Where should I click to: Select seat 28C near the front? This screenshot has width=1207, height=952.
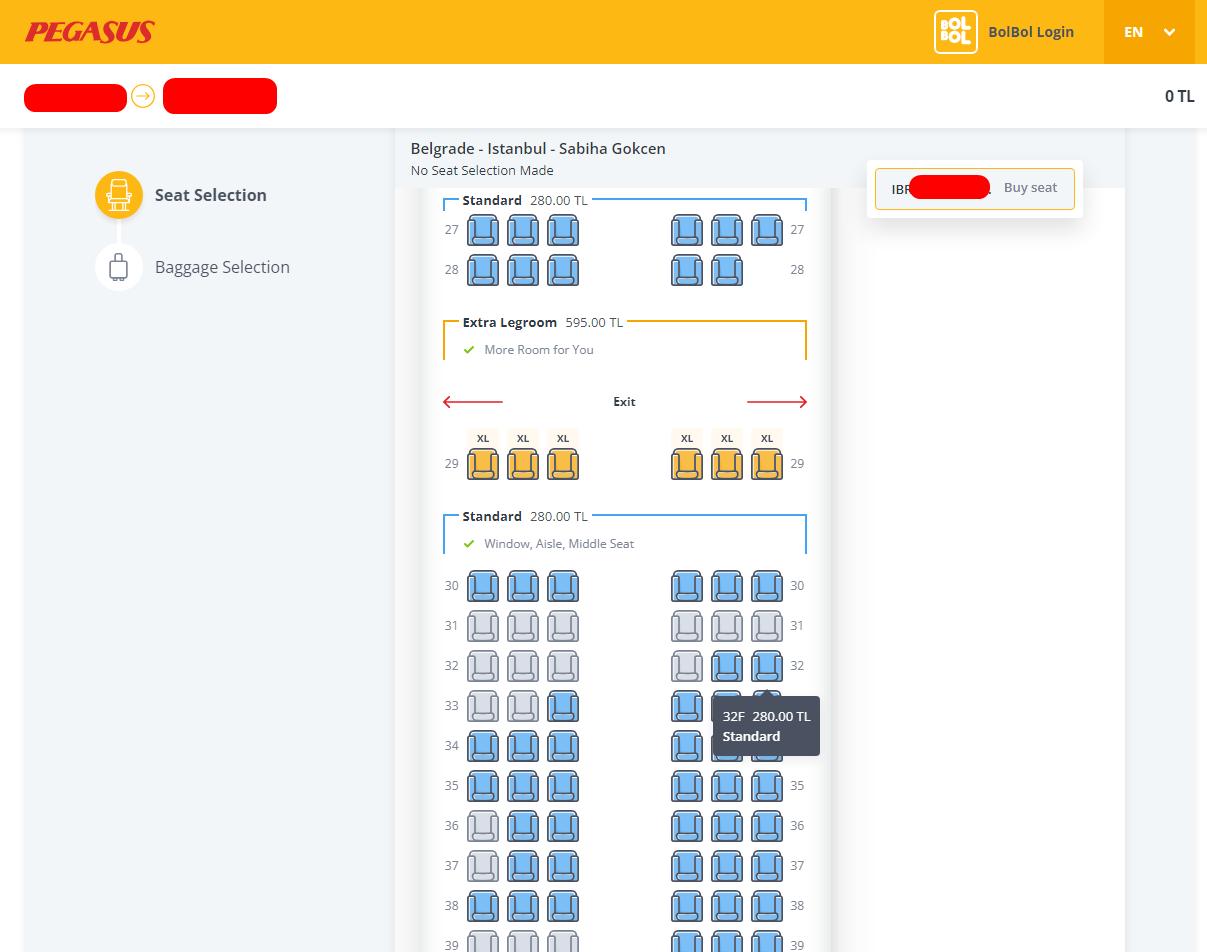coord(563,270)
